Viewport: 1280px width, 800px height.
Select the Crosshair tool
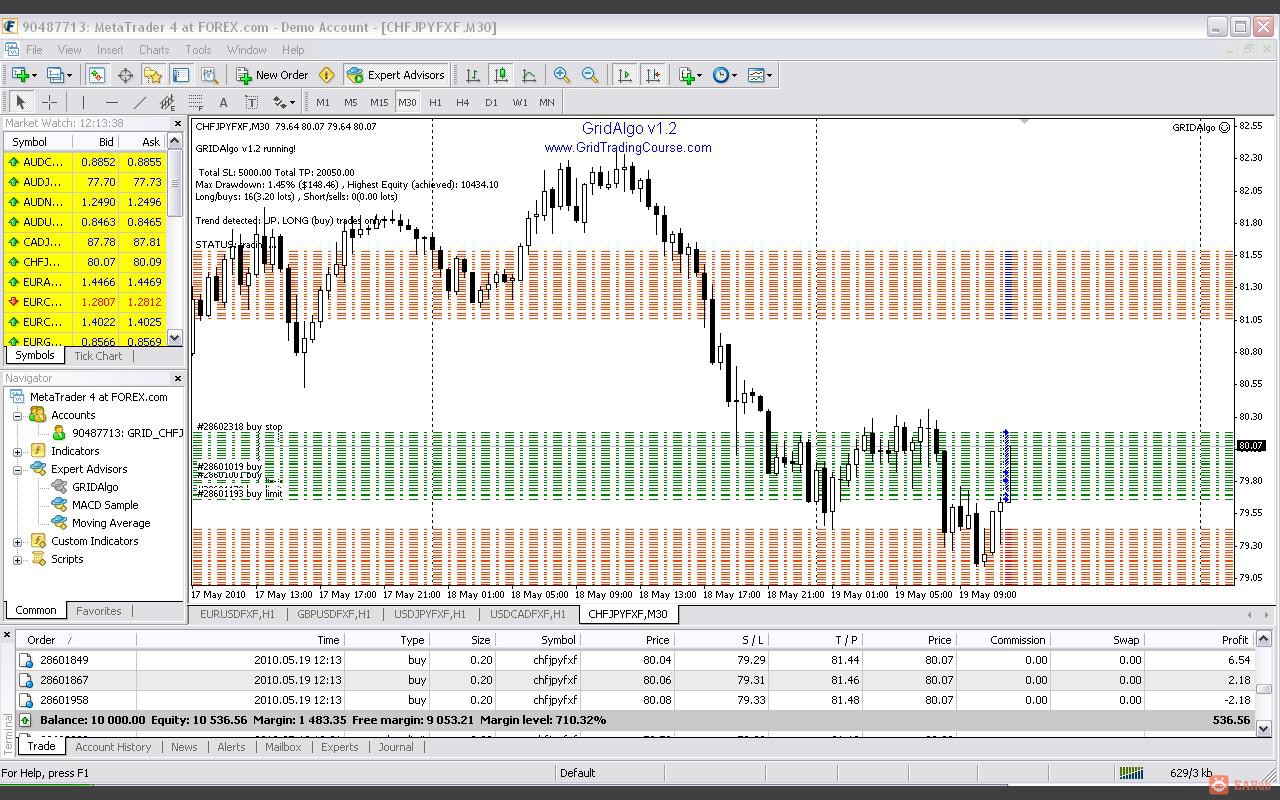click(50, 101)
